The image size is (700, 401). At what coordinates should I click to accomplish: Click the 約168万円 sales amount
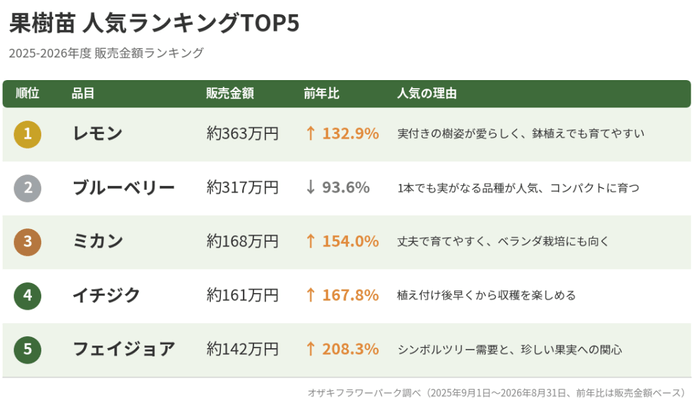(242, 242)
